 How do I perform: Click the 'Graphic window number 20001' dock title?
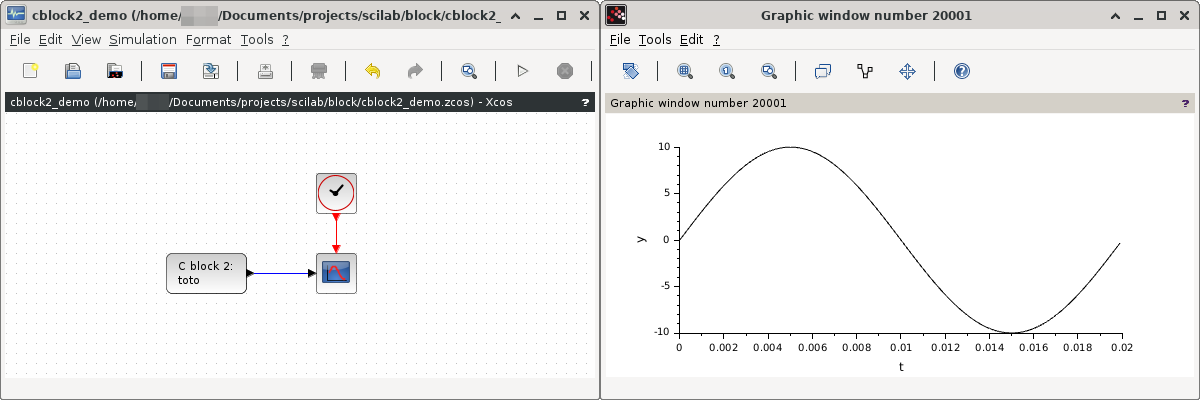click(899, 102)
